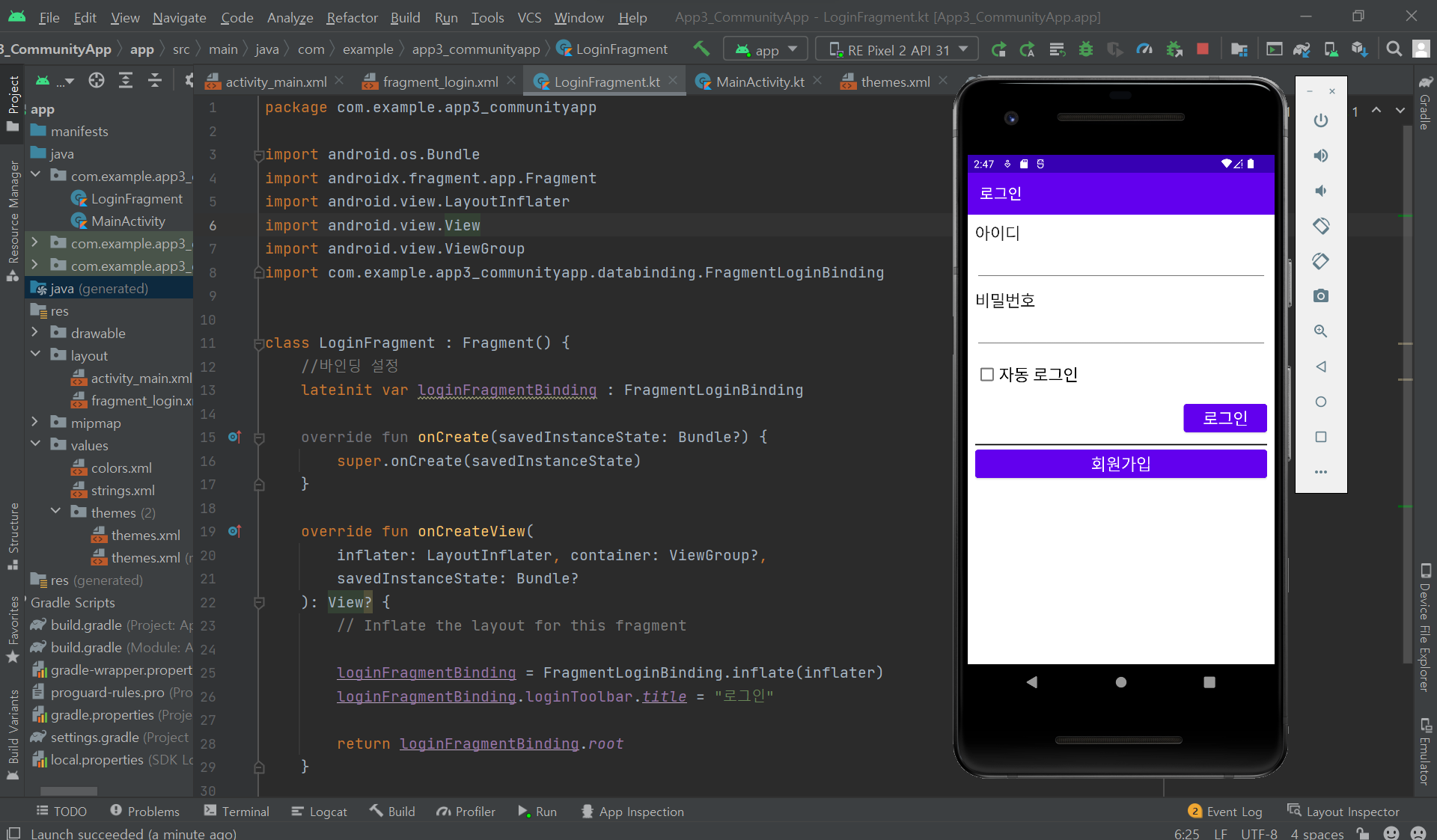Open Search Everywhere magnifier icon

pyautogui.click(x=1394, y=49)
